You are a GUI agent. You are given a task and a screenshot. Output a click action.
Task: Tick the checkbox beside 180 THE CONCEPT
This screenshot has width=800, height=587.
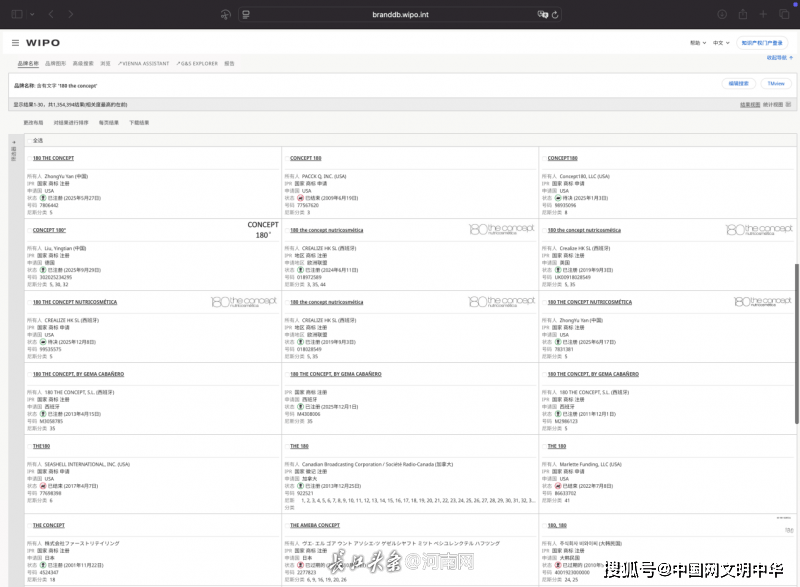27,158
